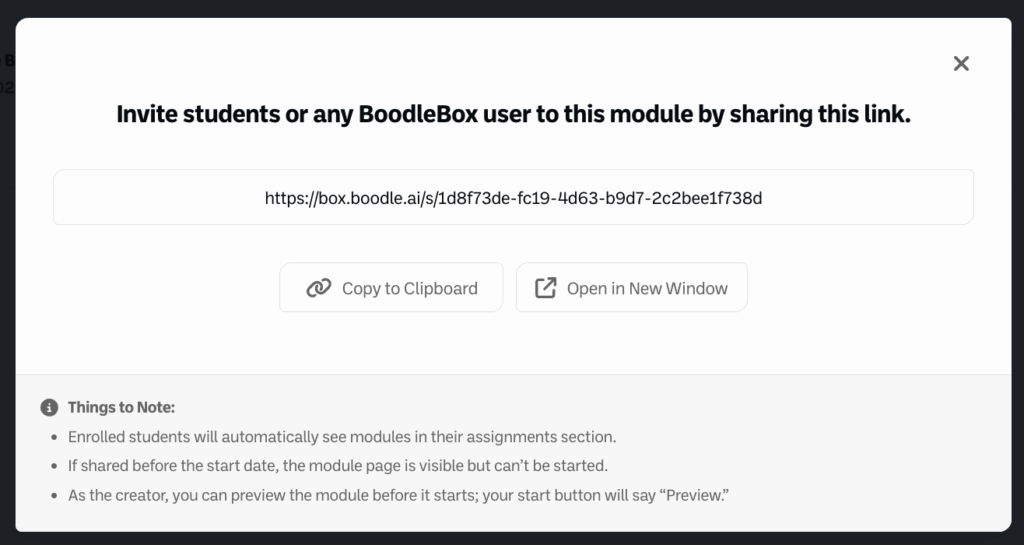Screen dimensions: 1024x545
Task: Click the note about enrolled students' assignments section
Action: pos(342,437)
